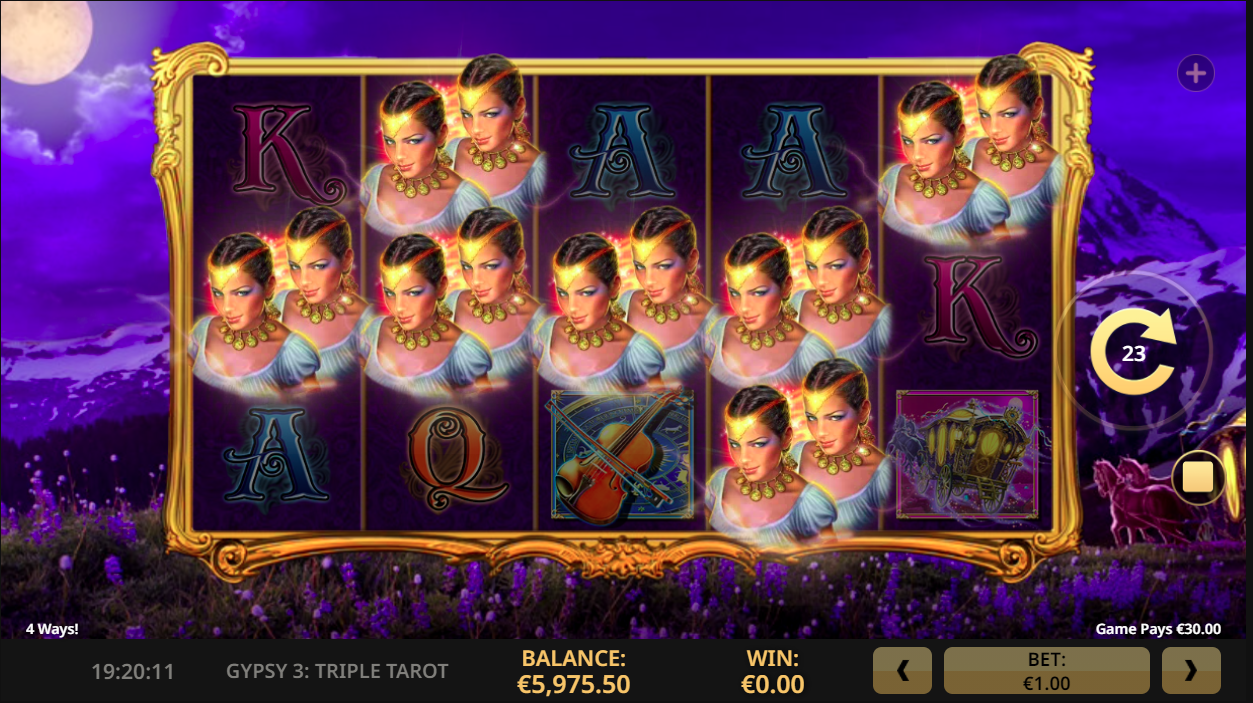Click the Game Pays €30.00 text
1253x703 pixels.
click(x=1158, y=629)
